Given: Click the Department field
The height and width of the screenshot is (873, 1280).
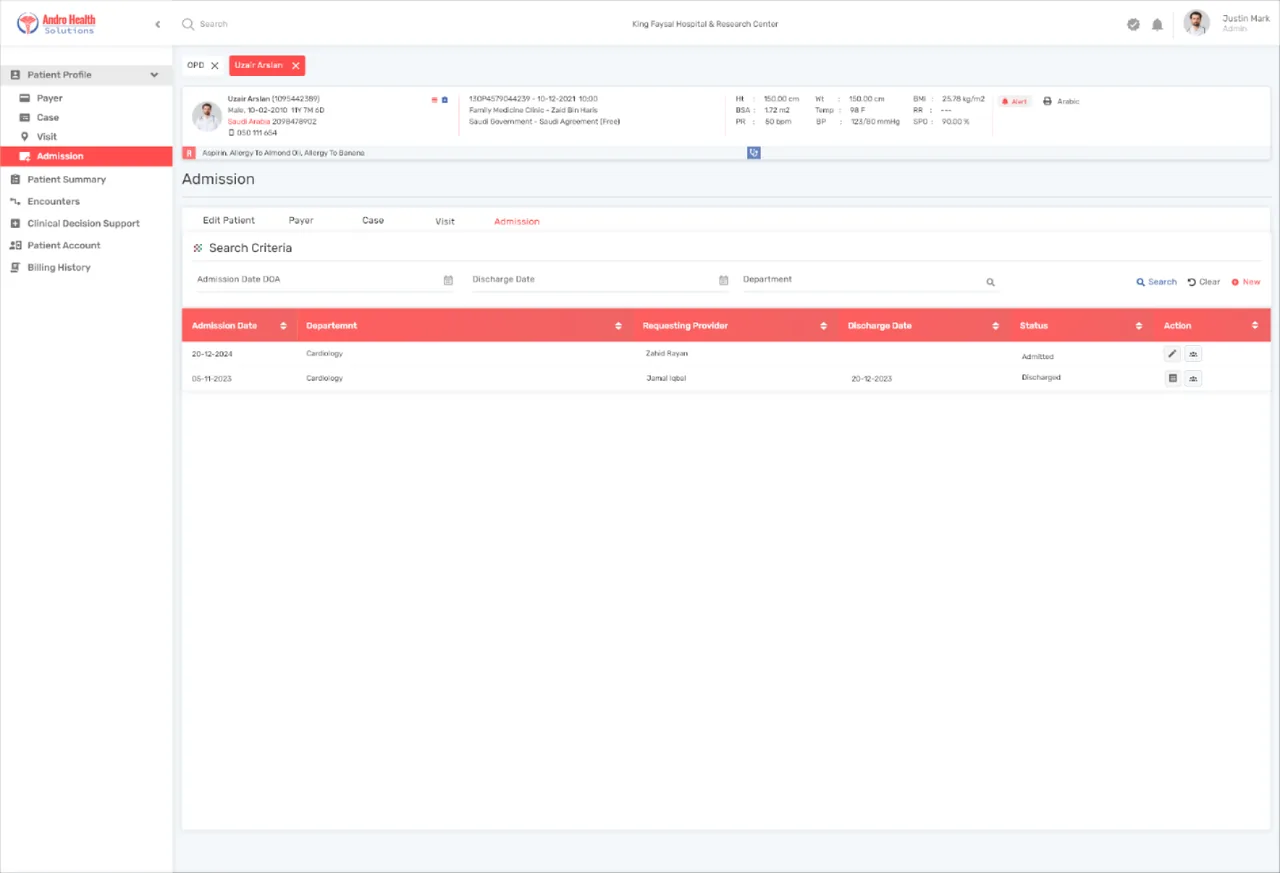Looking at the screenshot, I should click(870, 280).
